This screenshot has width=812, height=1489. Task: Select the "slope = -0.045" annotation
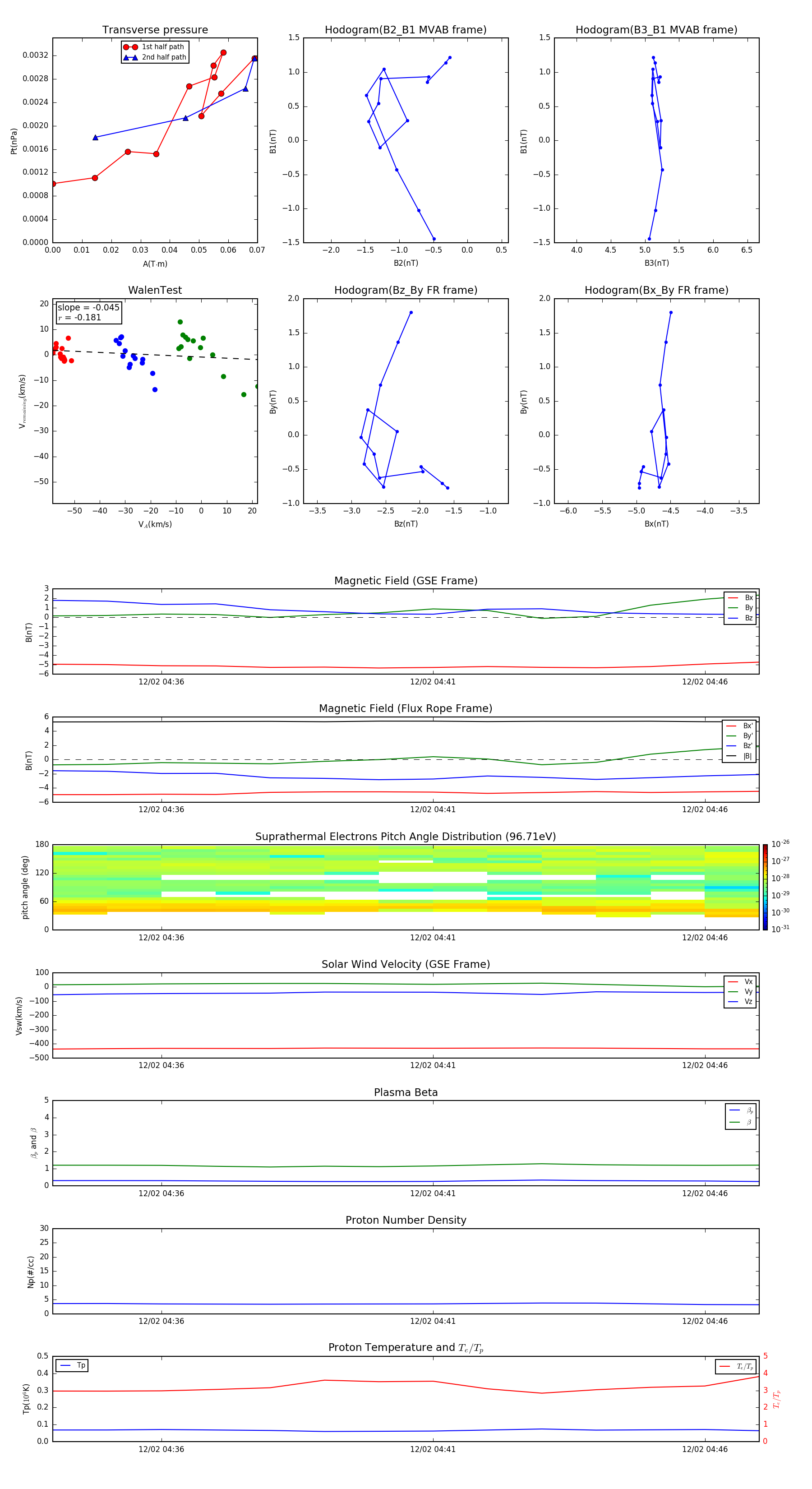point(88,308)
